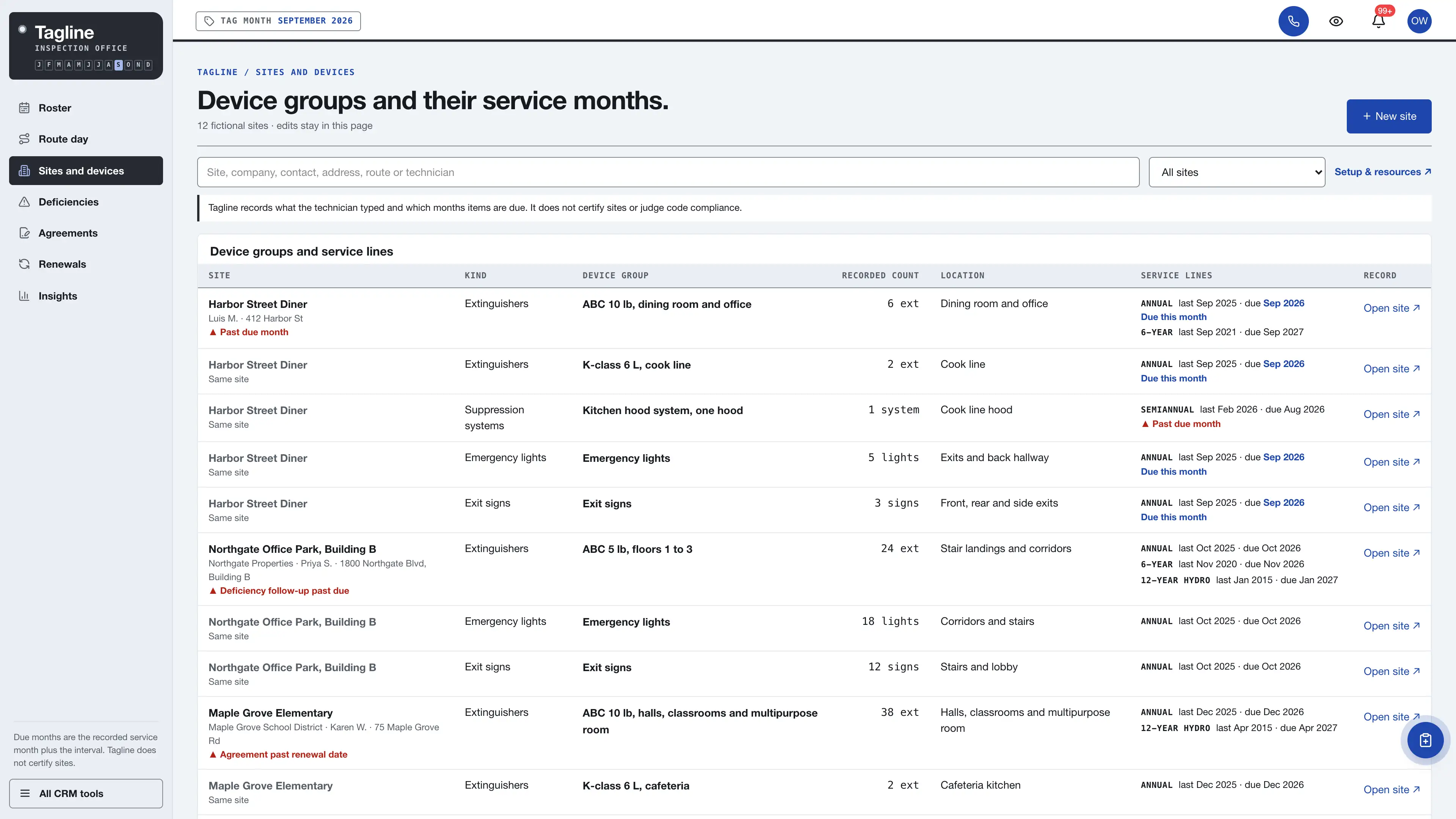
Task: Open site for ABC 5 lb floors row
Action: 1392,553
